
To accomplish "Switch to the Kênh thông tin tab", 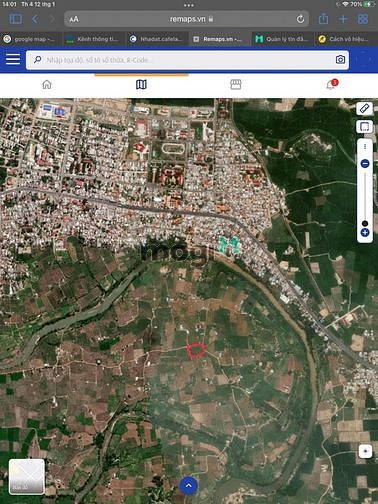I will click(94, 39).
